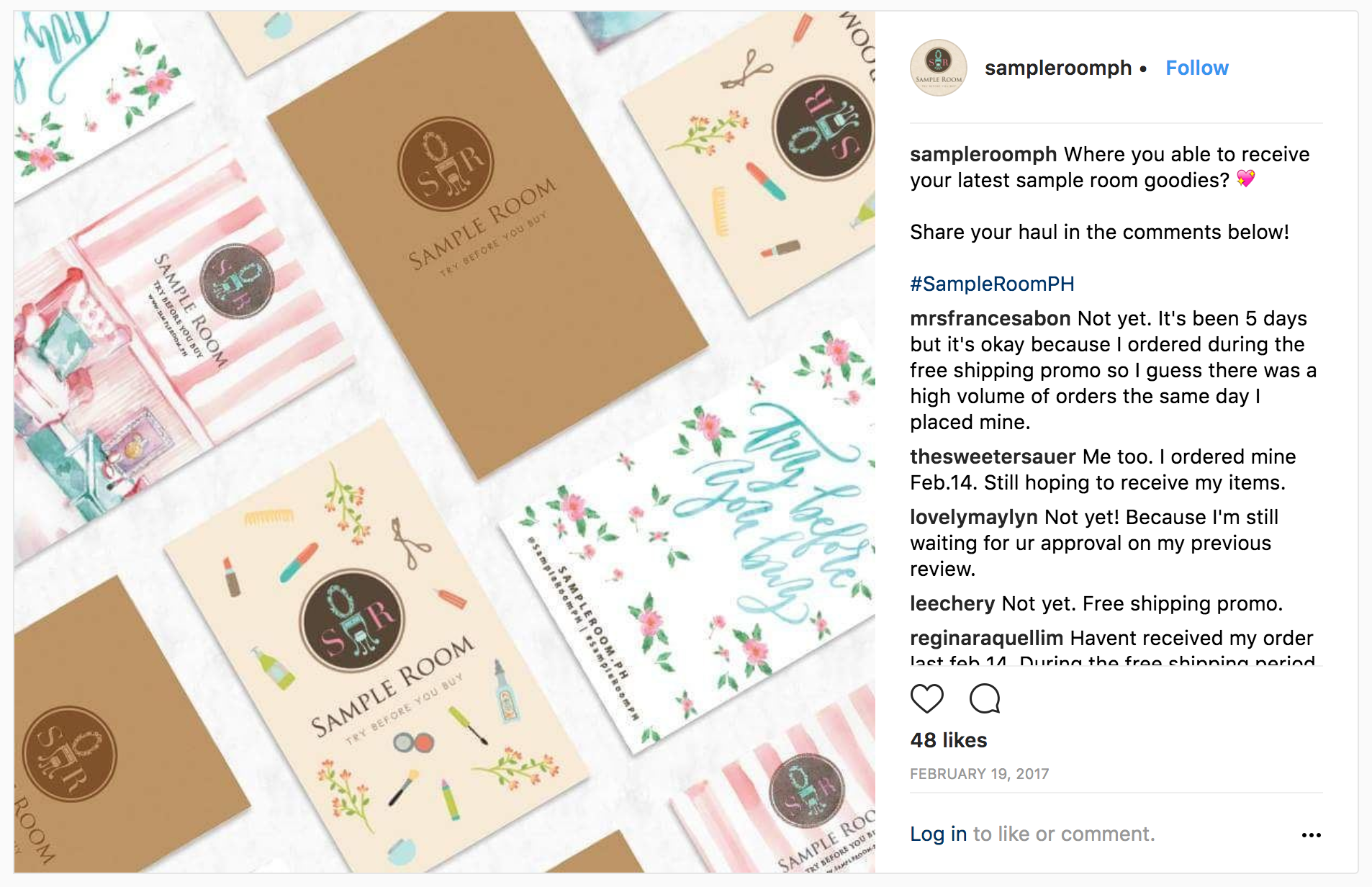
Task: Open mrsfrancesabon's profile
Action: (990, 318)
